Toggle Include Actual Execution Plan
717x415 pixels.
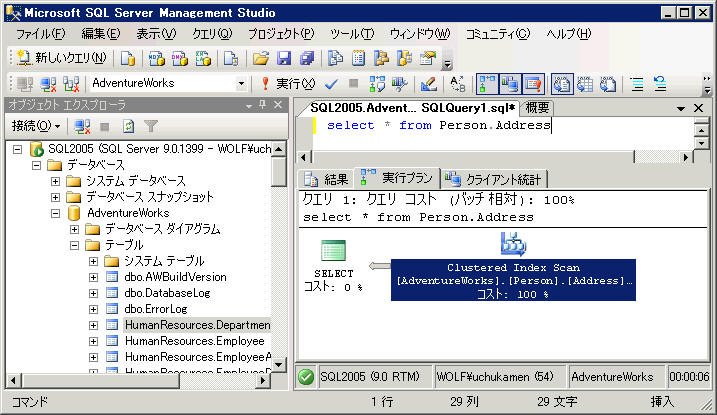(487, 84)
